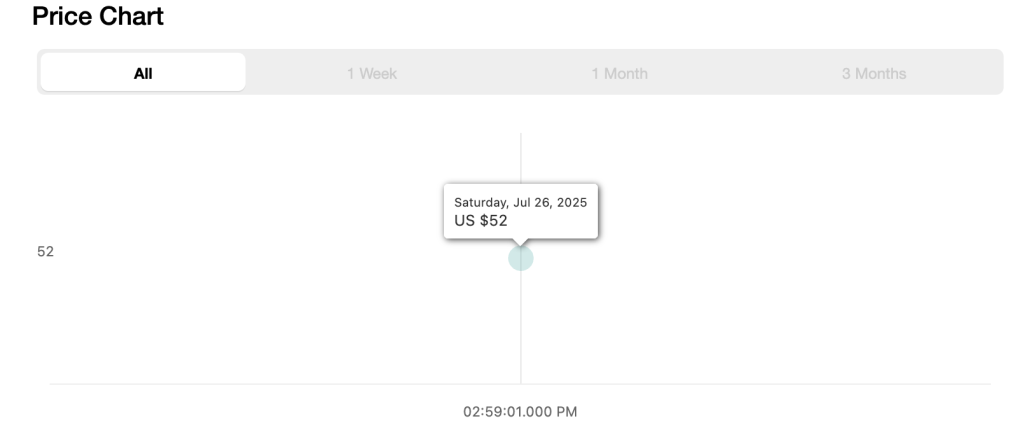Click the gray range bar right of 3 Months
Viewport: 1024px width, 435px height.
point(954,73)
